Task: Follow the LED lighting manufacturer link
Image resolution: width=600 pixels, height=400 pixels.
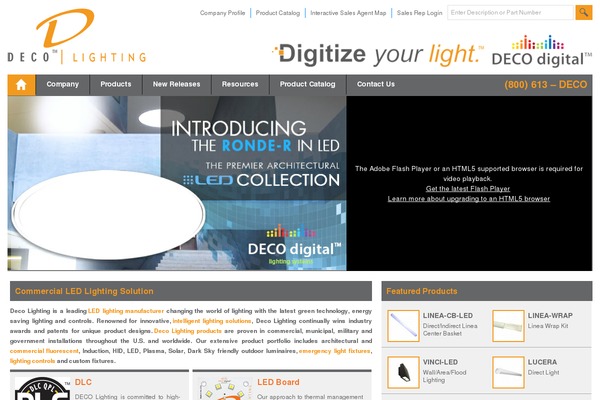Action: click(126, 311)
